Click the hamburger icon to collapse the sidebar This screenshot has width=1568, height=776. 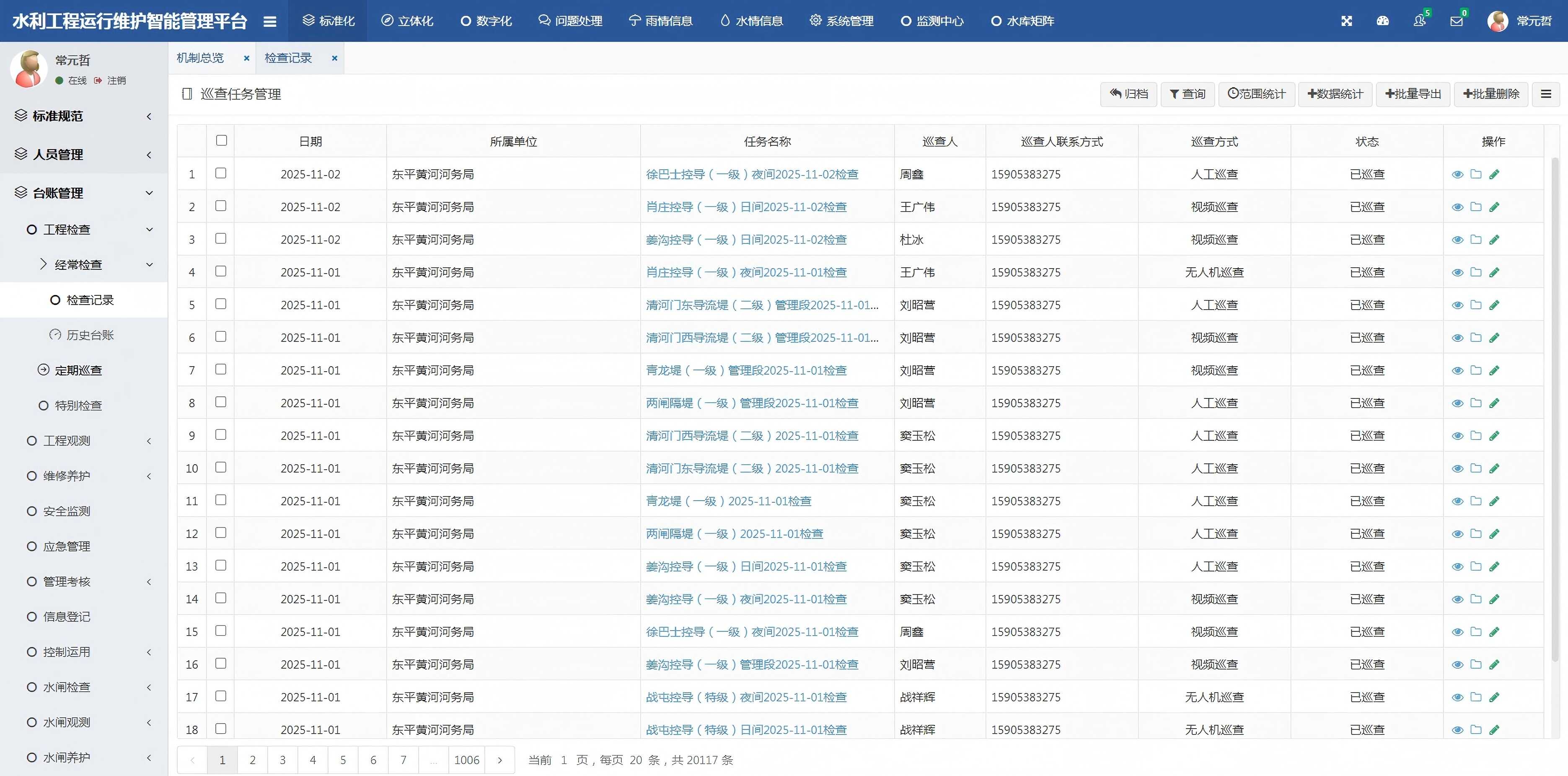[x=270, y=20]
